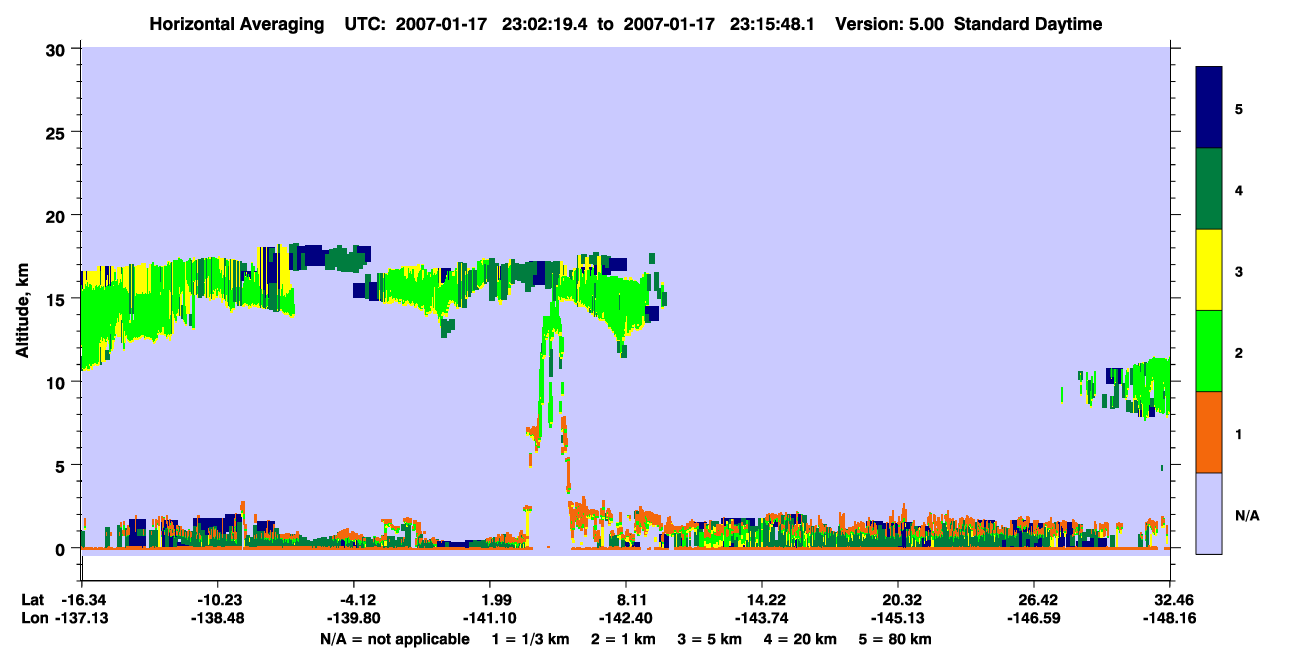The width and height of the screenshot is (1300, 667).
Task: Click the altitude tick label 10
Action: [56, 382]
